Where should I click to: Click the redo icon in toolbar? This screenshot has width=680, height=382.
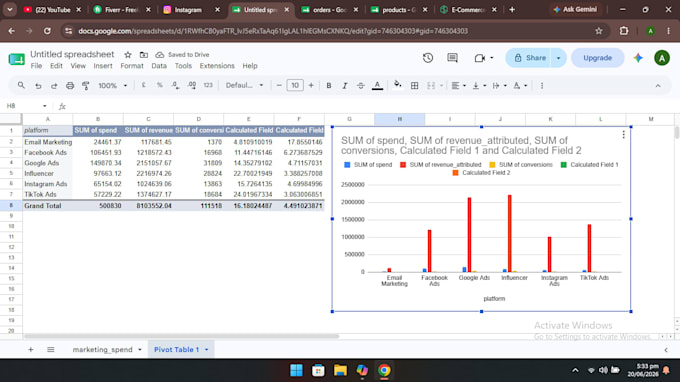(54, 86)
